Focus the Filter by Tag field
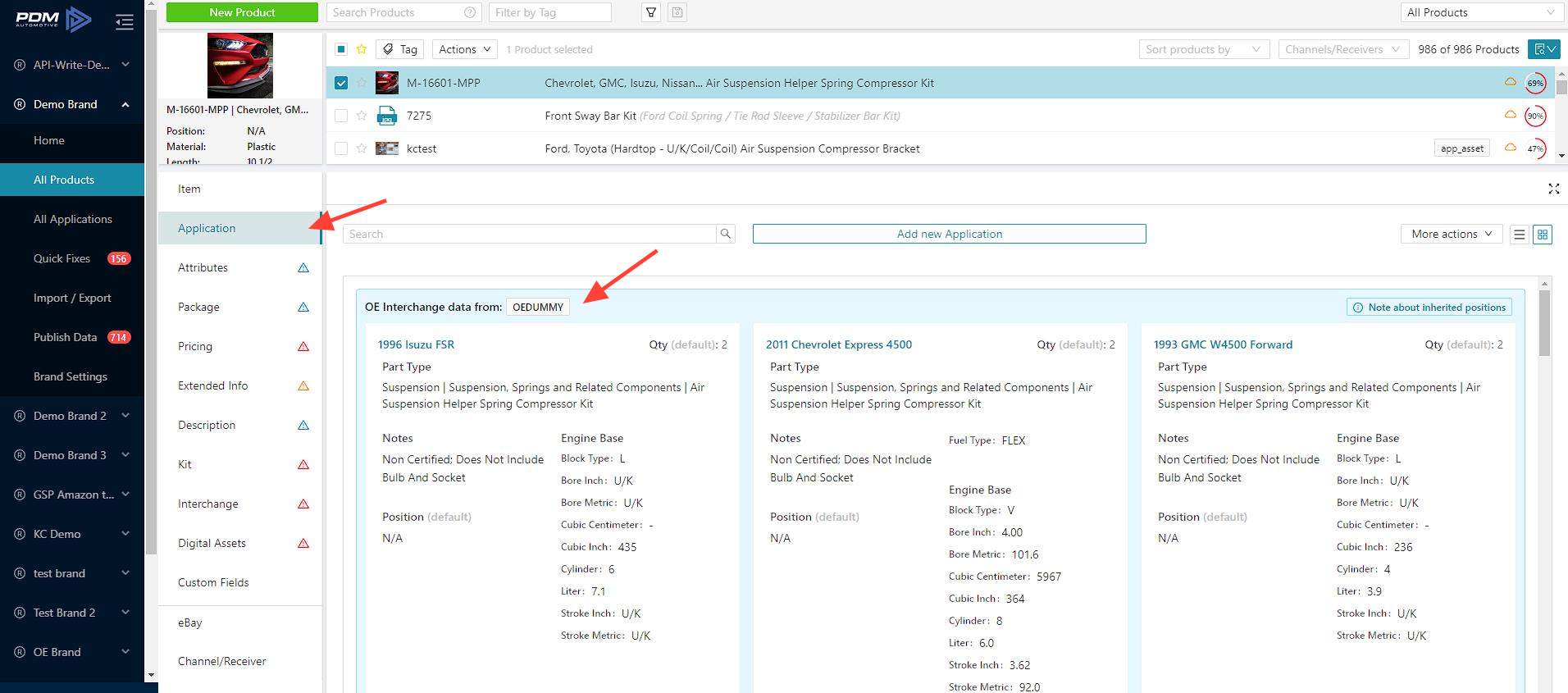This screenshot has width=1568, height=693. tap(550, 12)
